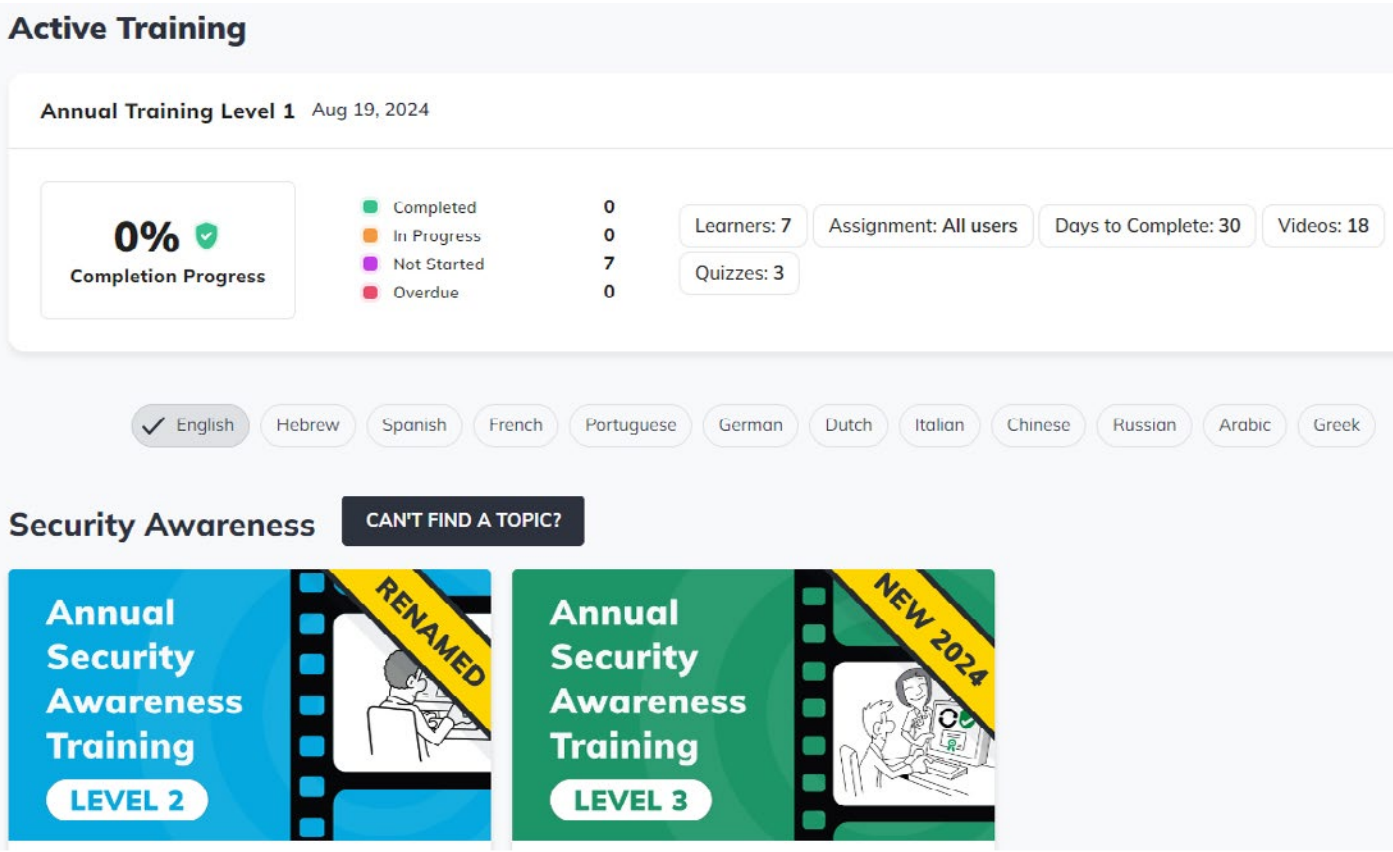This screenshot has height=852, width=1393.
Task: Click the Days to Complete: 30 tag
Action: click(x=1148, y=226)
